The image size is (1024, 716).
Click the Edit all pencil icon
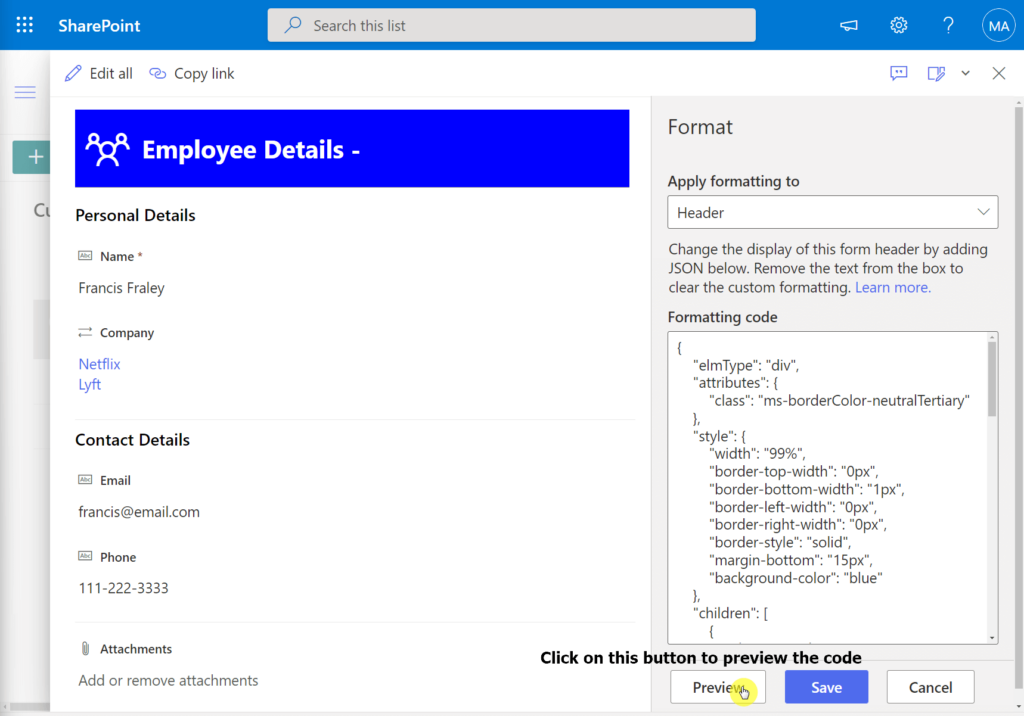[73, 73]
